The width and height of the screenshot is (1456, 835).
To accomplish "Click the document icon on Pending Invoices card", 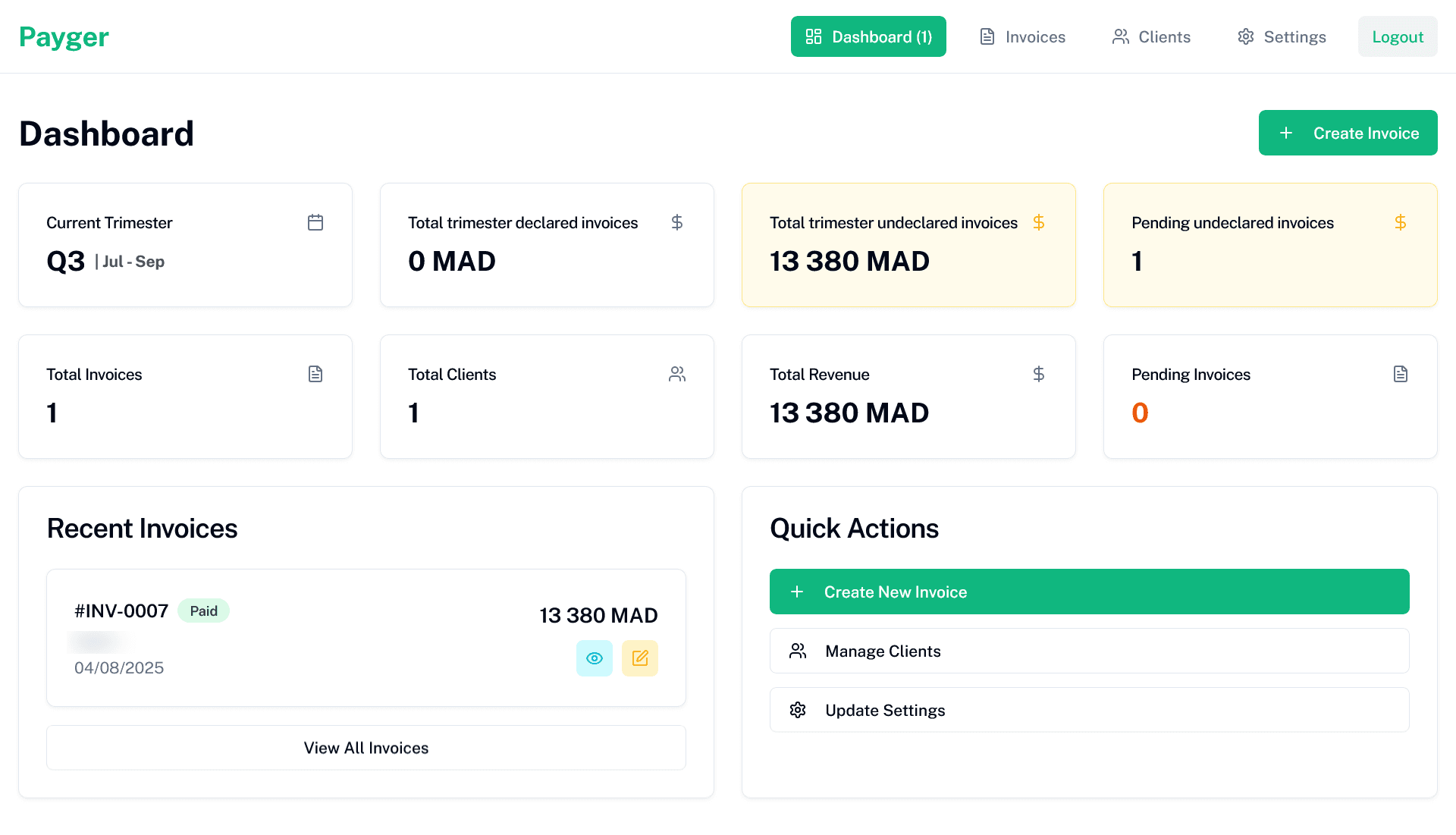I will point(1401,374).
